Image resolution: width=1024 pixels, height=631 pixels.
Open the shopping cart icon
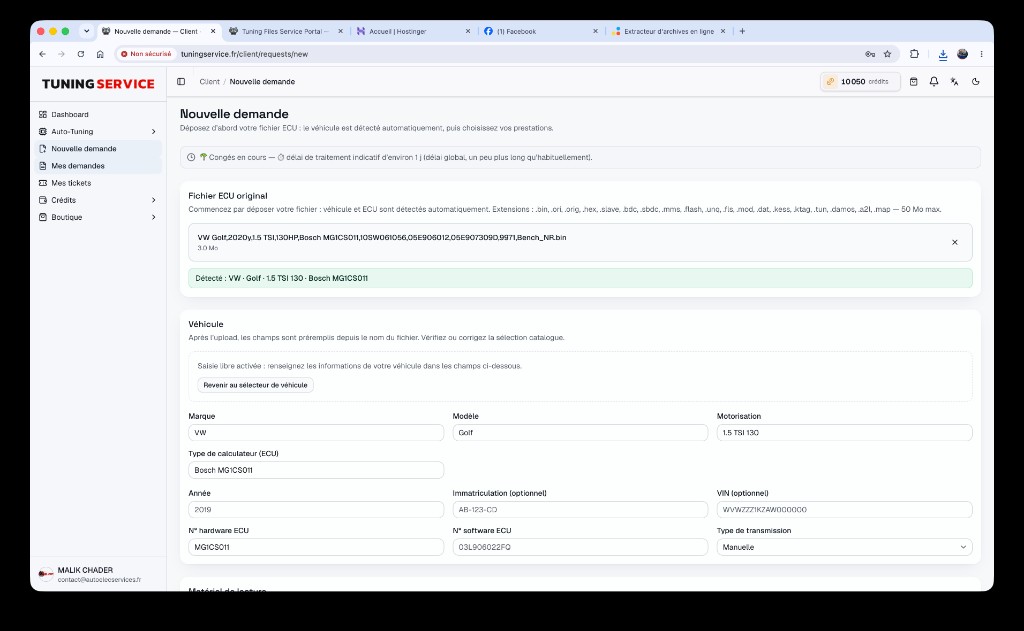[x=914, y=82]
